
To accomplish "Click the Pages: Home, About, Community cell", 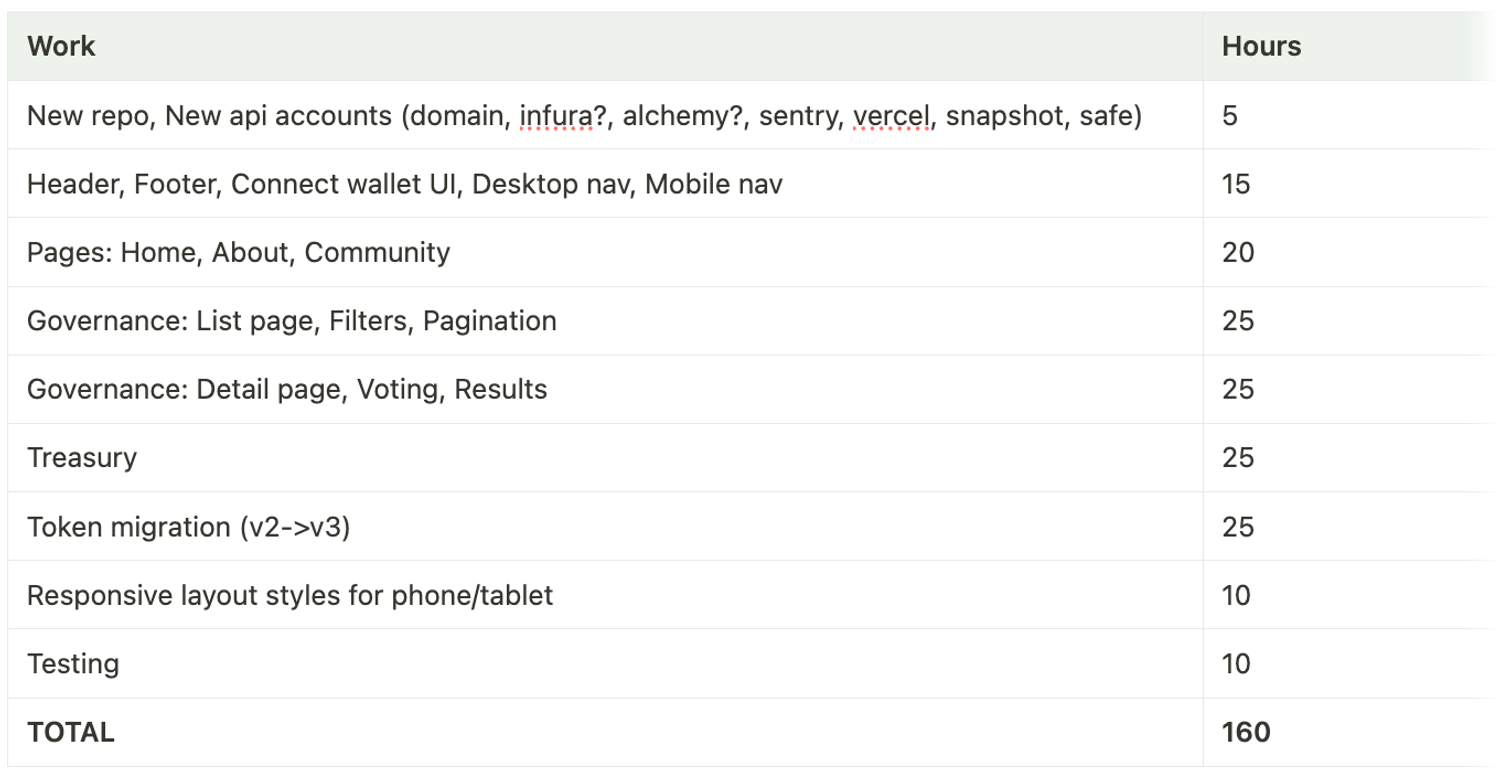I will [605, 252].
